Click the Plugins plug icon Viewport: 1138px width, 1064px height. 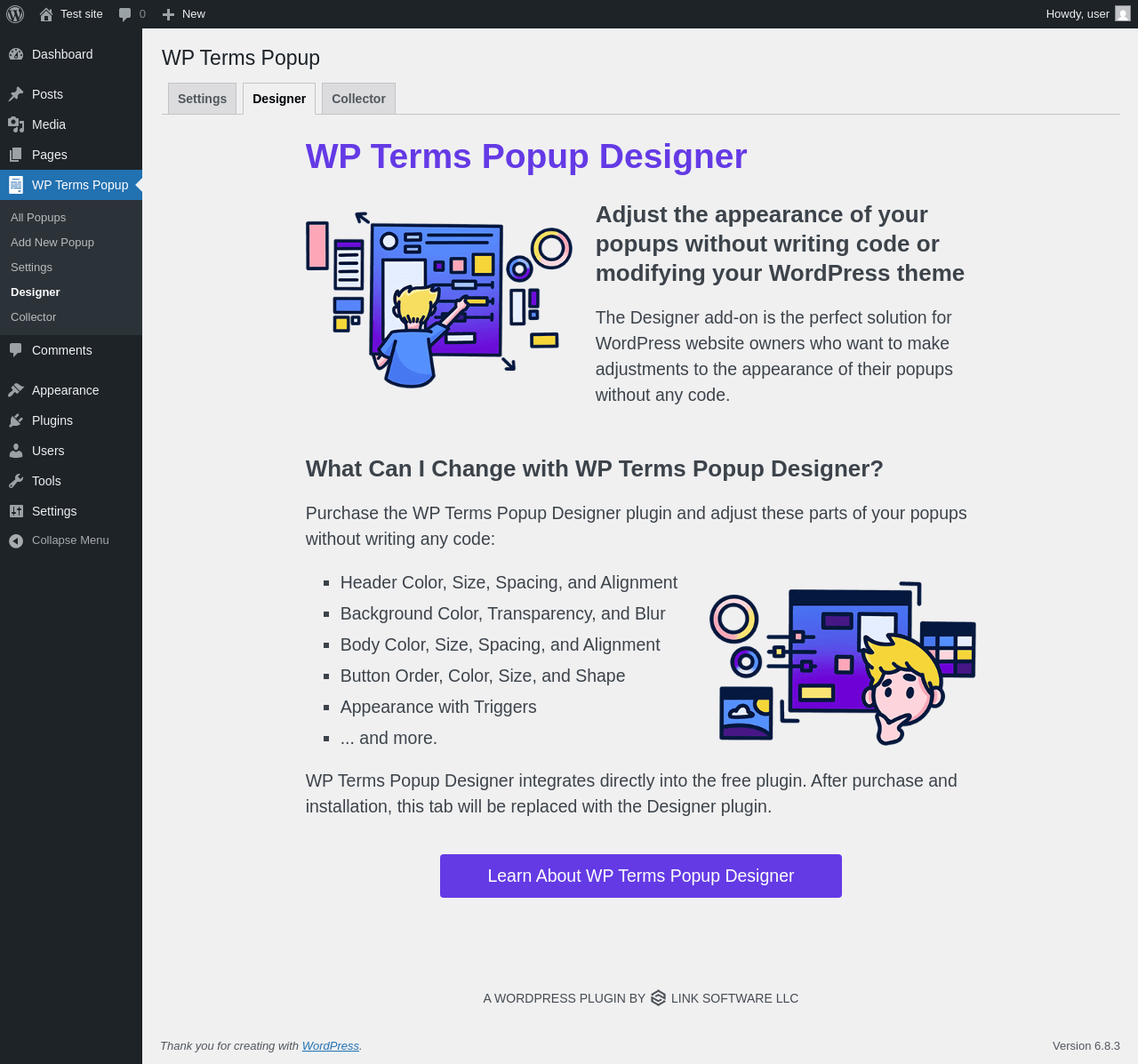[16, 420]
